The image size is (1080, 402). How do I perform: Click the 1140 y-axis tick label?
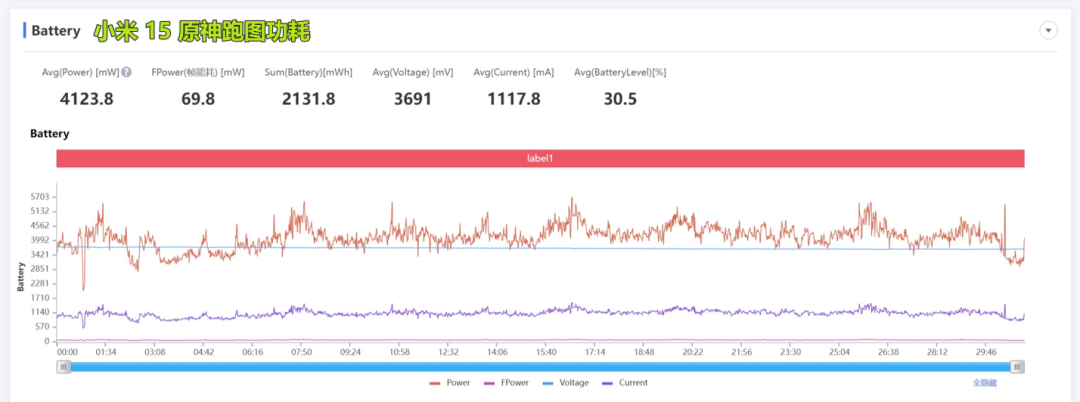point(40,312)
